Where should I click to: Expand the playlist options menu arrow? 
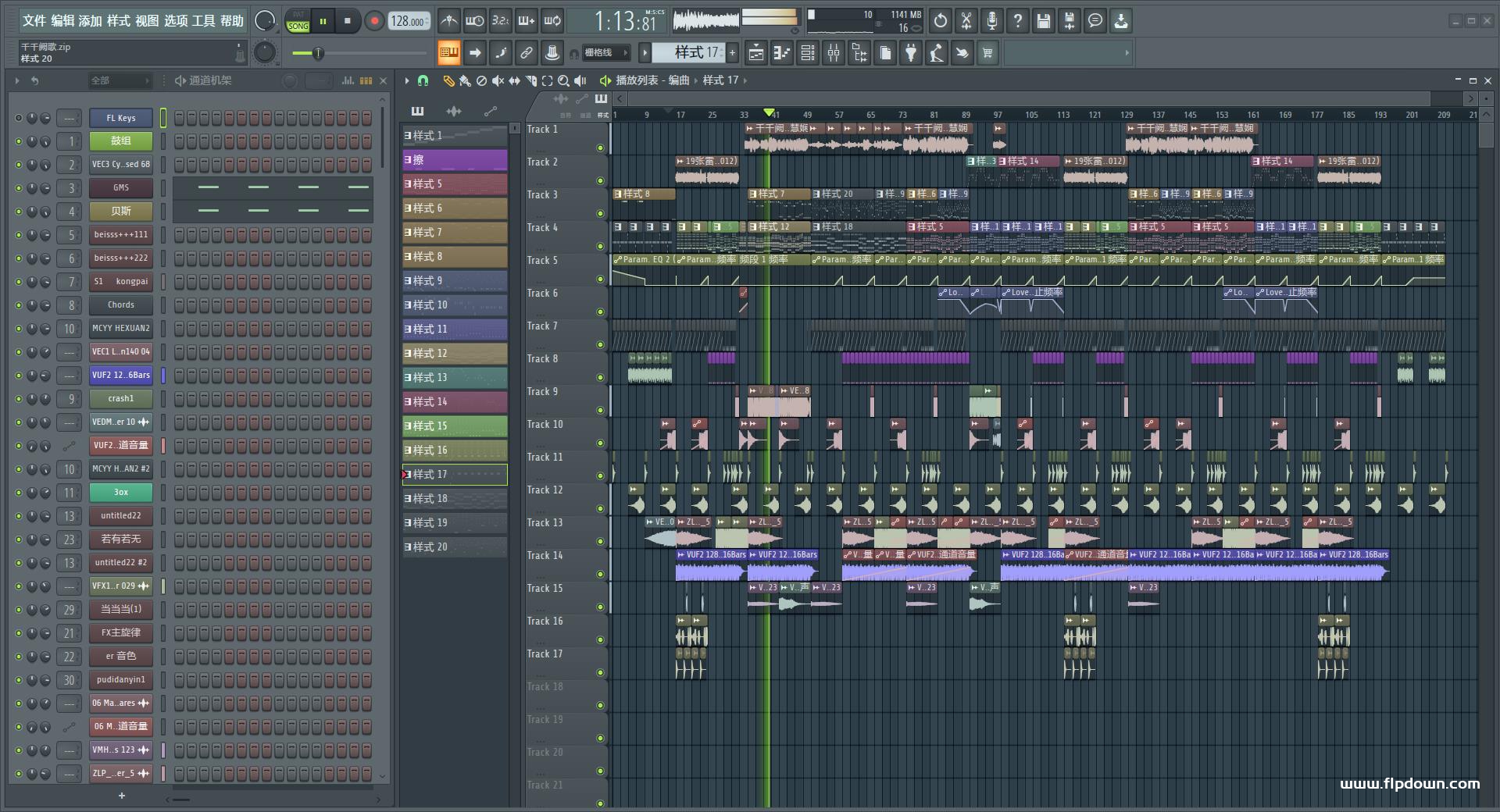pyautogui.click(x=407, y=80)
